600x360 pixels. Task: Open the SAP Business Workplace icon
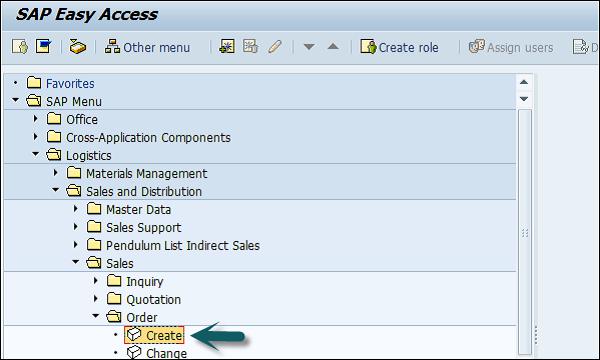pos(78,47)
